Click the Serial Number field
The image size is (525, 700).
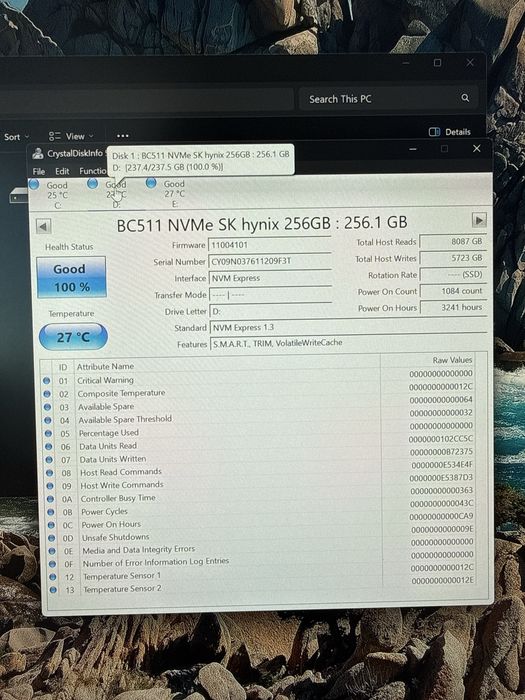pyautogui.click(x=270, y=261)
